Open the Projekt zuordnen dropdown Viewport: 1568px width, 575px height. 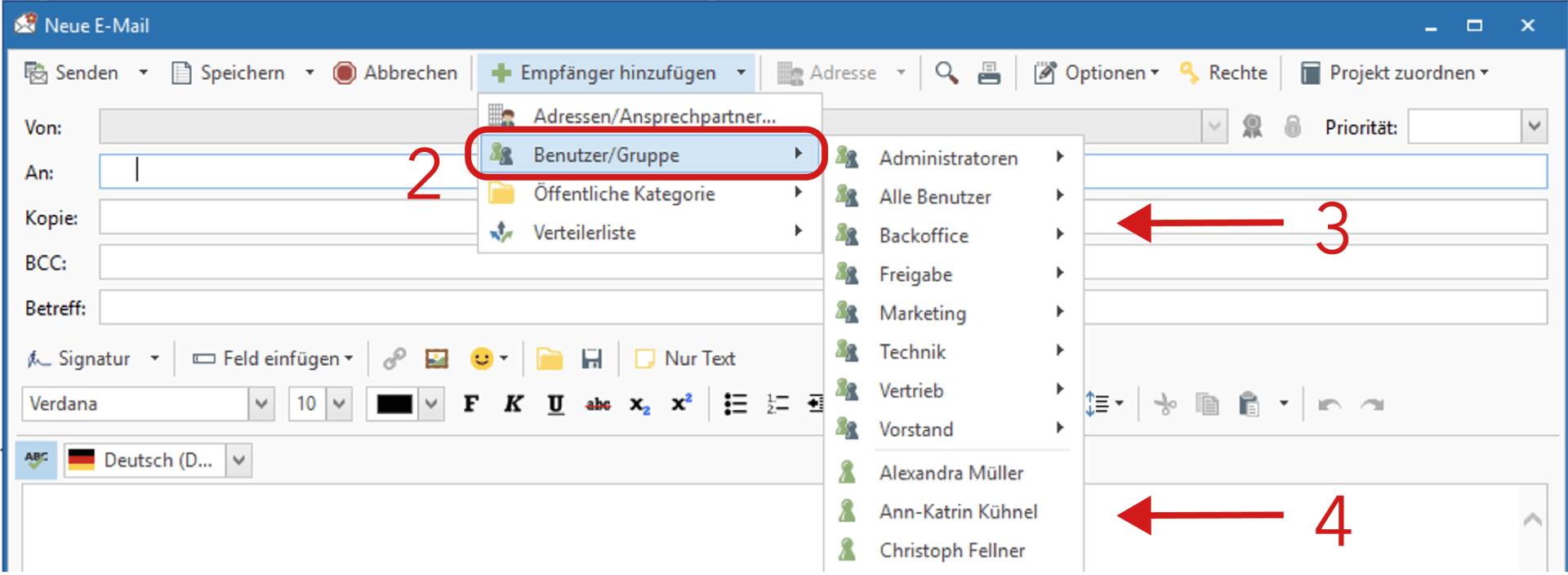(x=1394, y=73)
